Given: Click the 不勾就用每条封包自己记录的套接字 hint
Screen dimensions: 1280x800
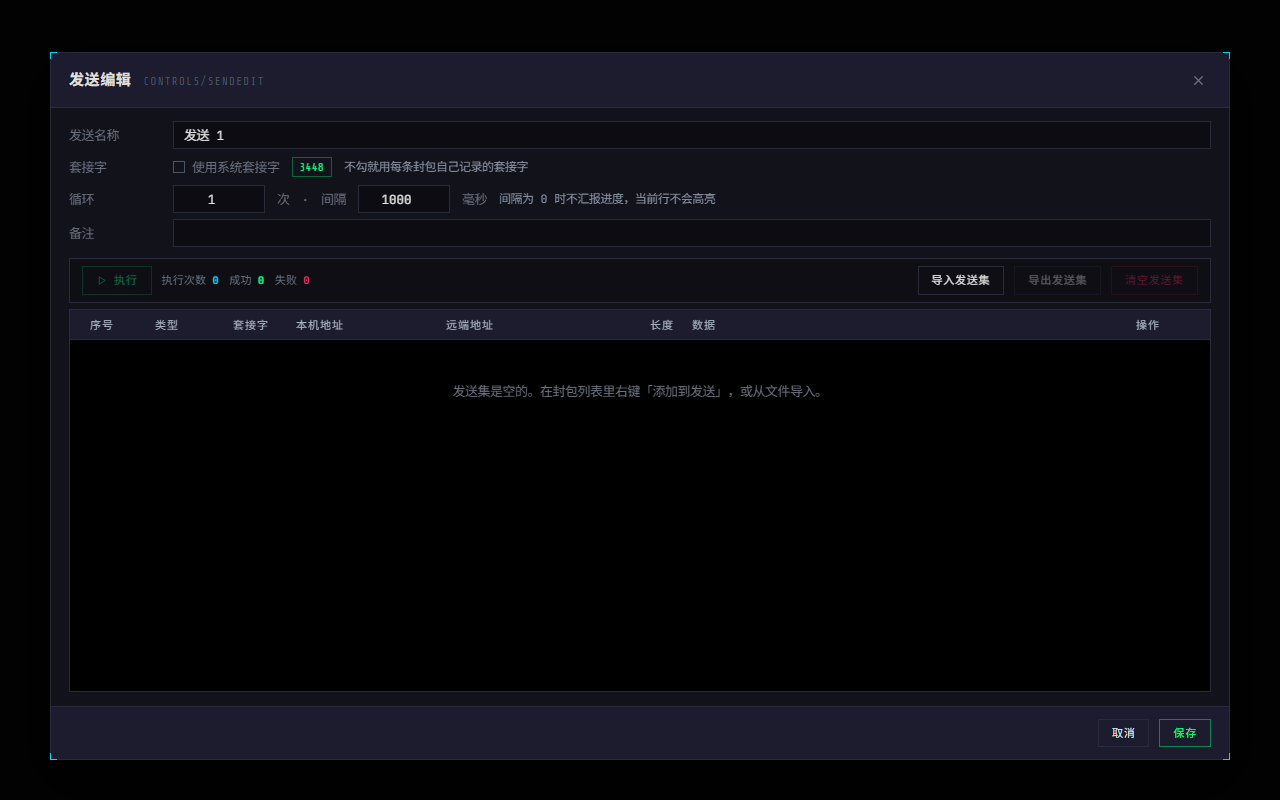Looking at the screenshot, I should click(436, 167).
